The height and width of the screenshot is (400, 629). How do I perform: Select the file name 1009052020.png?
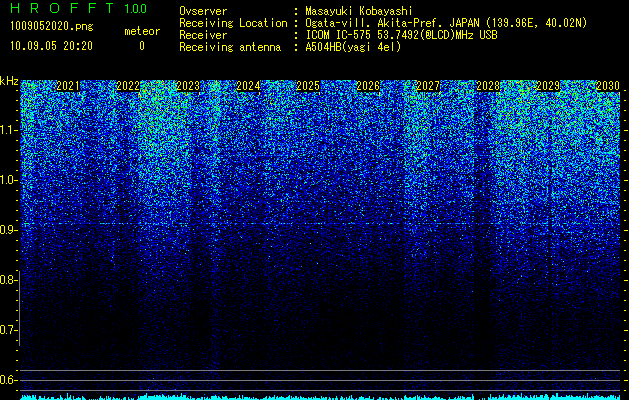(x=52, y=27)
